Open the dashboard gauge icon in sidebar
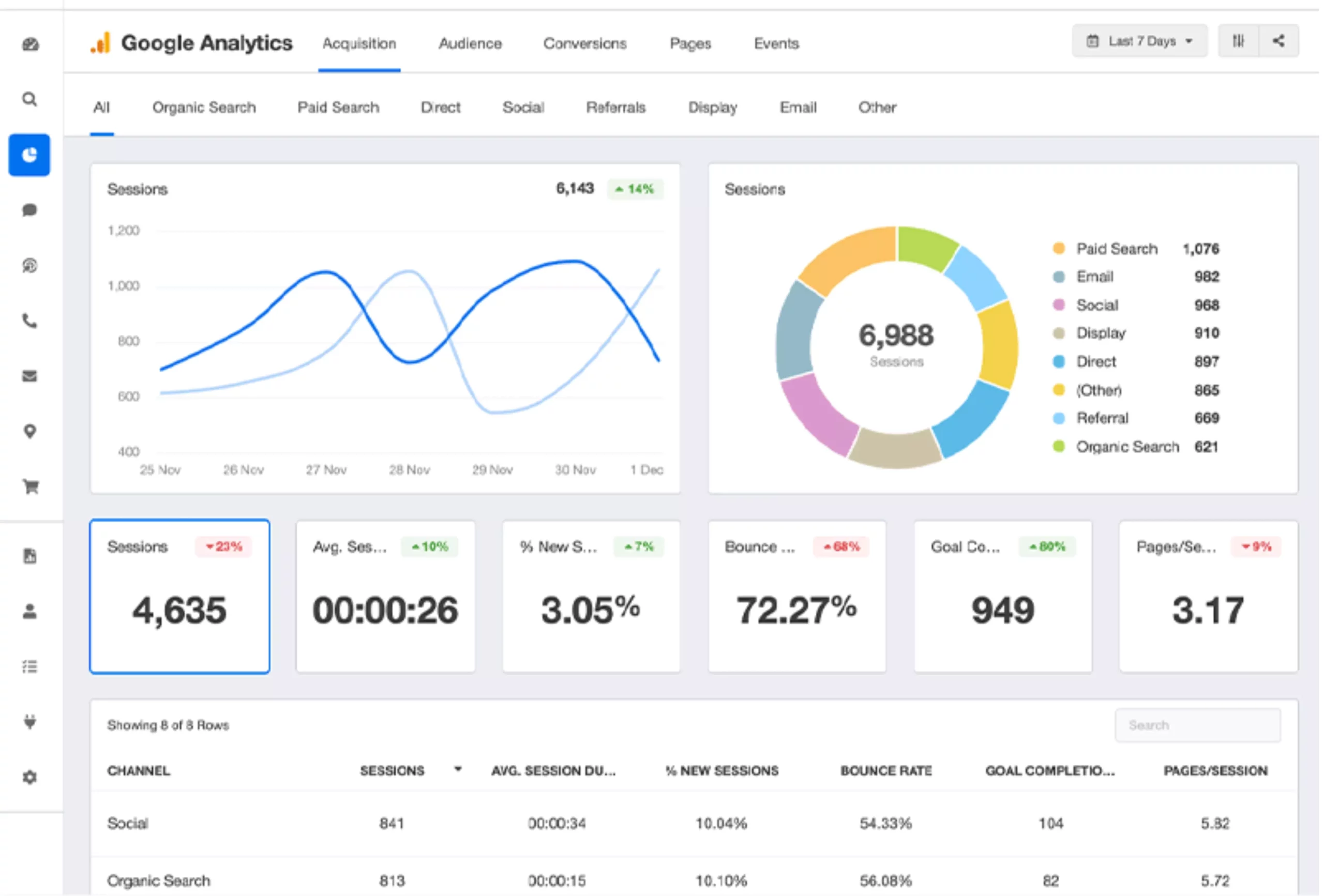The width and height of the screenshot is (1324, 896). (x=30, y=44)
